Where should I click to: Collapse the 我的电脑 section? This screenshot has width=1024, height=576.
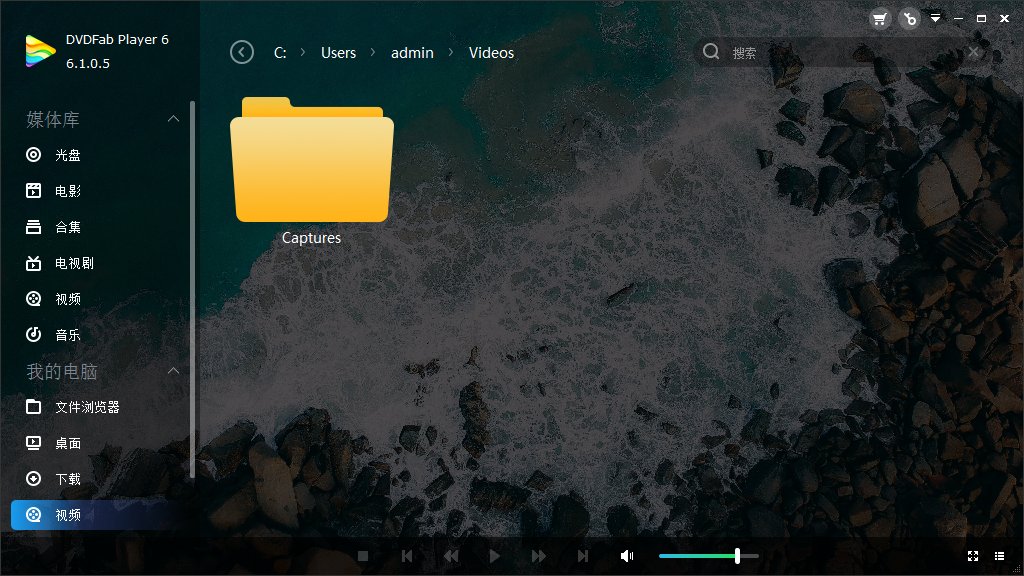(x=174, y=371)
